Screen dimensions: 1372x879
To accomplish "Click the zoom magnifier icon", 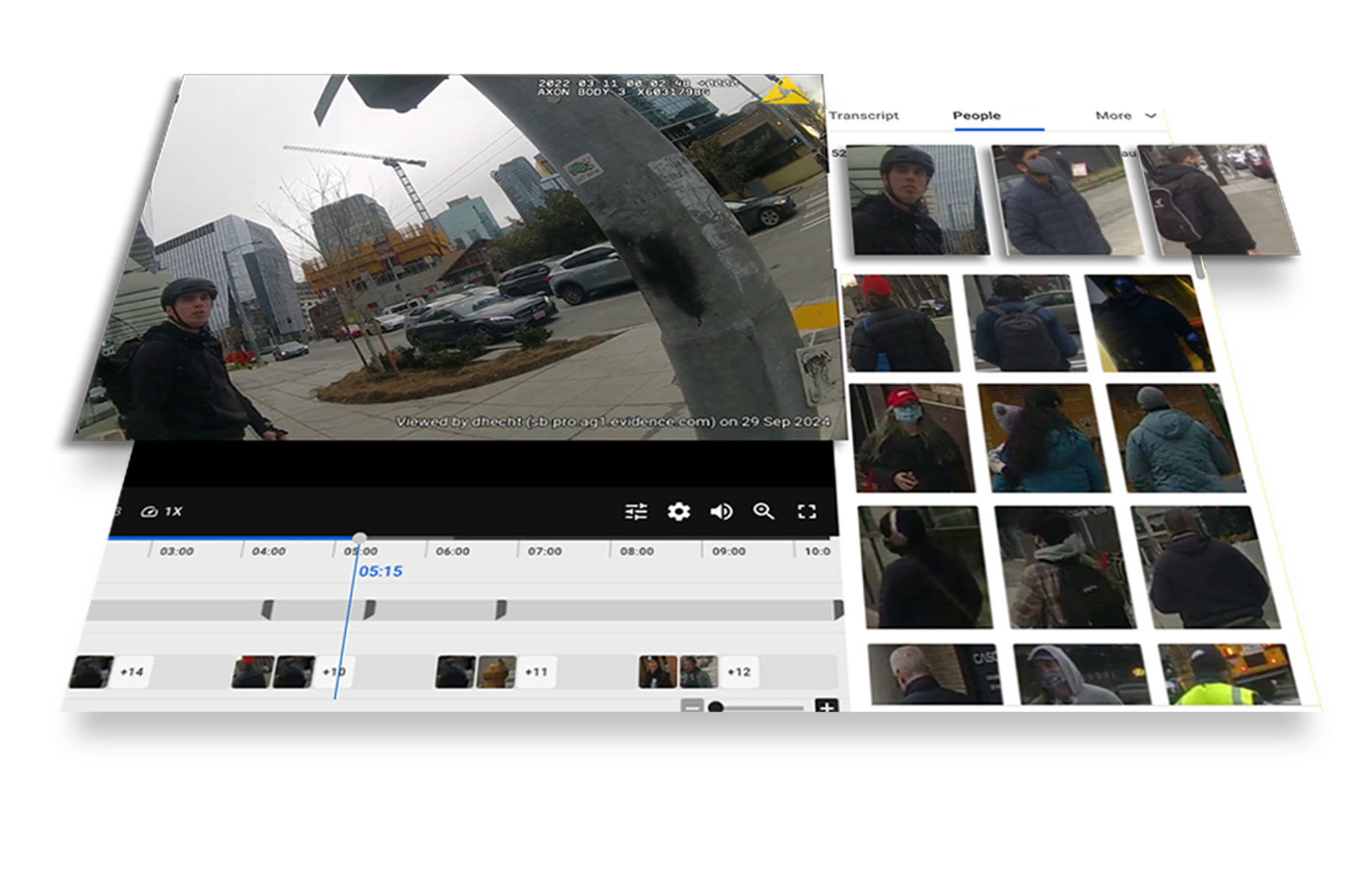I will click(764, 512).
